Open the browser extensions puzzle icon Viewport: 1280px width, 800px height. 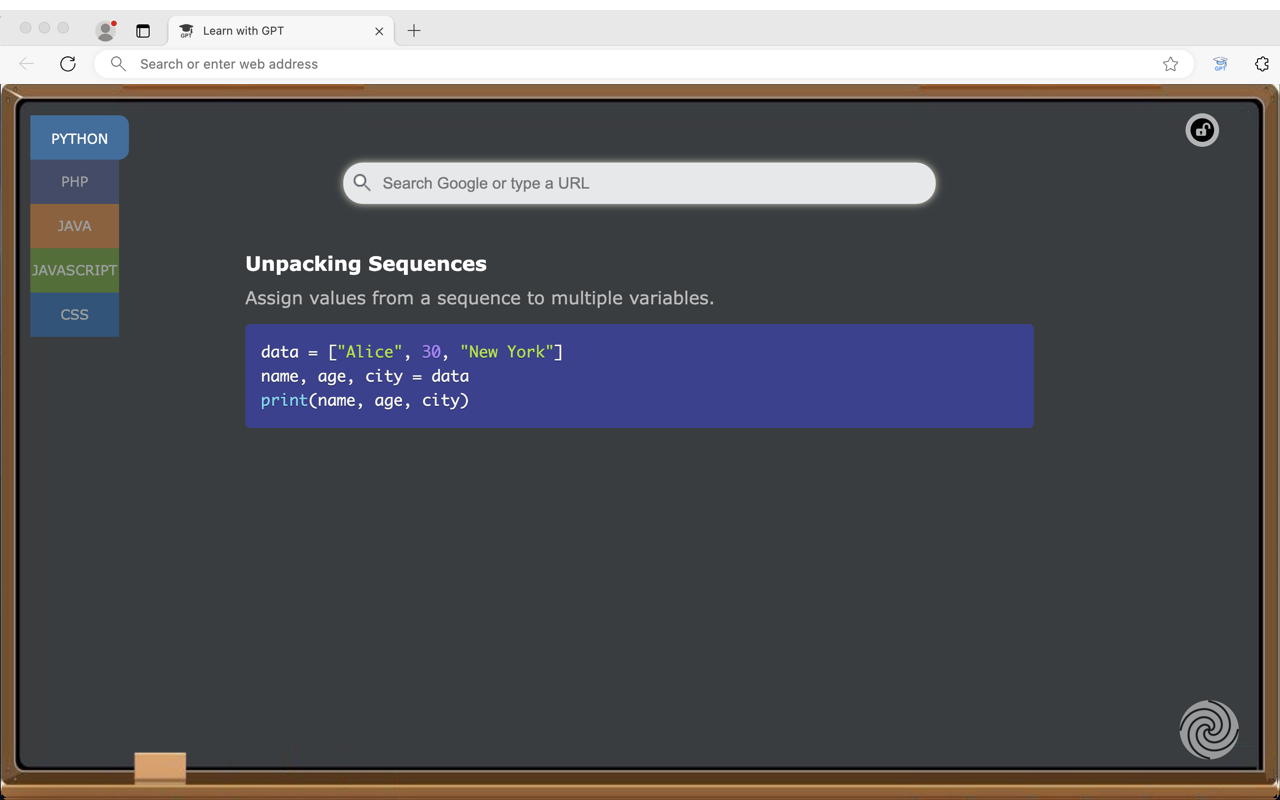[x=1262, y=64]
